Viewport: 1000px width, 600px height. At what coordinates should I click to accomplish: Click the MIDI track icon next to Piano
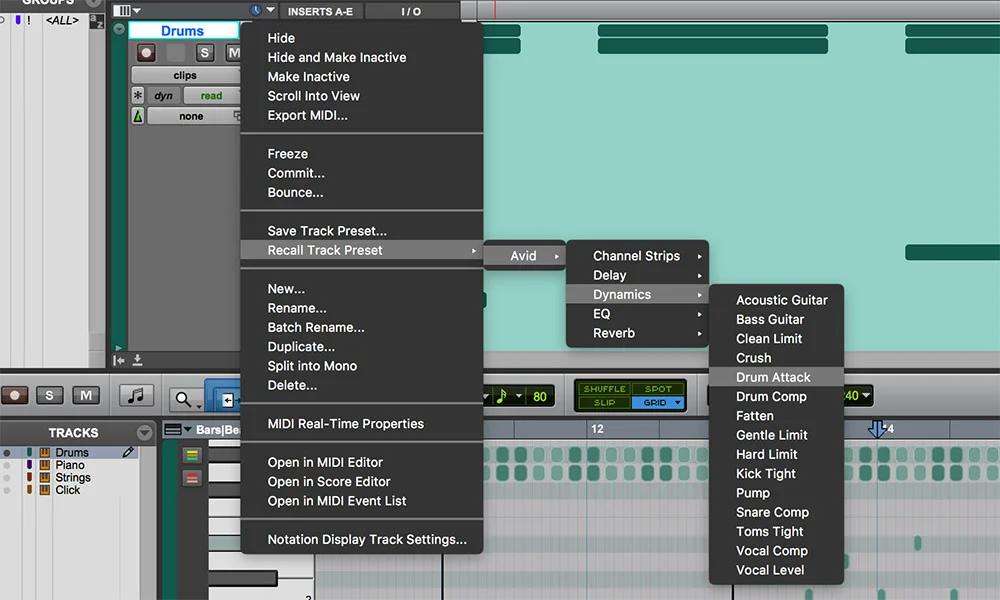coord(45,465)
